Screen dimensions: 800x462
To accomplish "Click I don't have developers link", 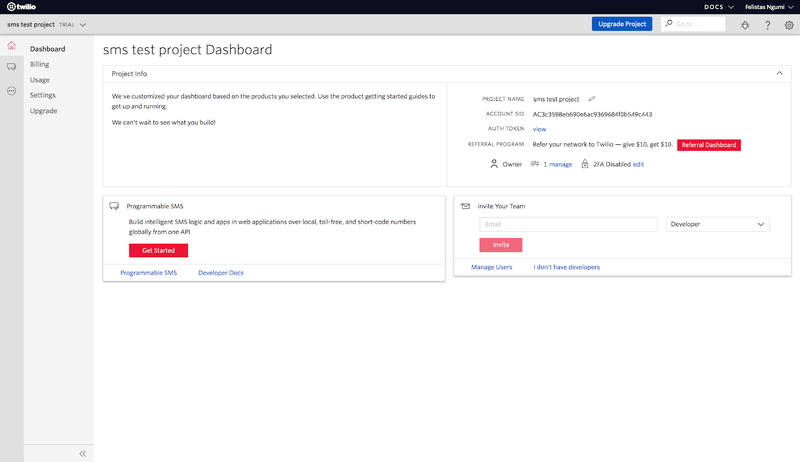I will point(566,267).
